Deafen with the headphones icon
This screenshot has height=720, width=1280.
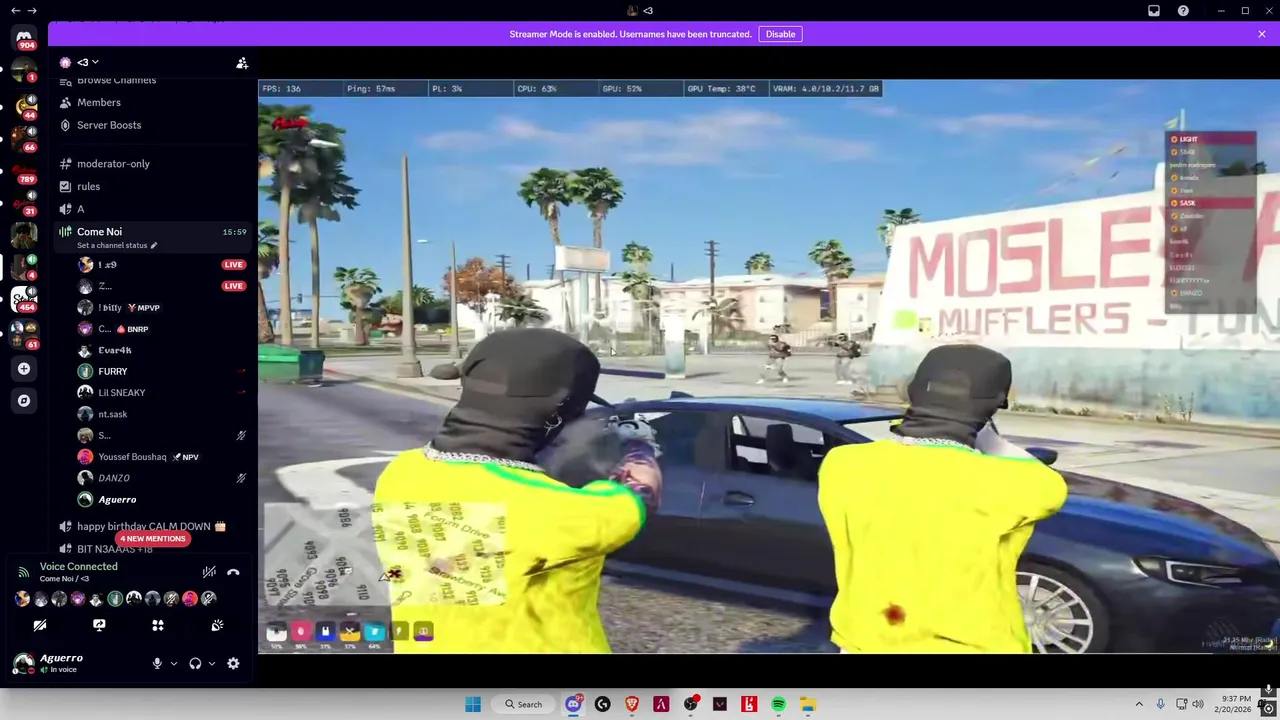coord(195,663)
